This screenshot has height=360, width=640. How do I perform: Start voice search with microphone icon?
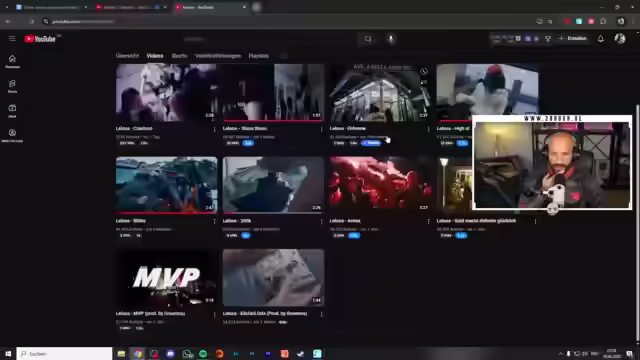click(x=391, y=39)
